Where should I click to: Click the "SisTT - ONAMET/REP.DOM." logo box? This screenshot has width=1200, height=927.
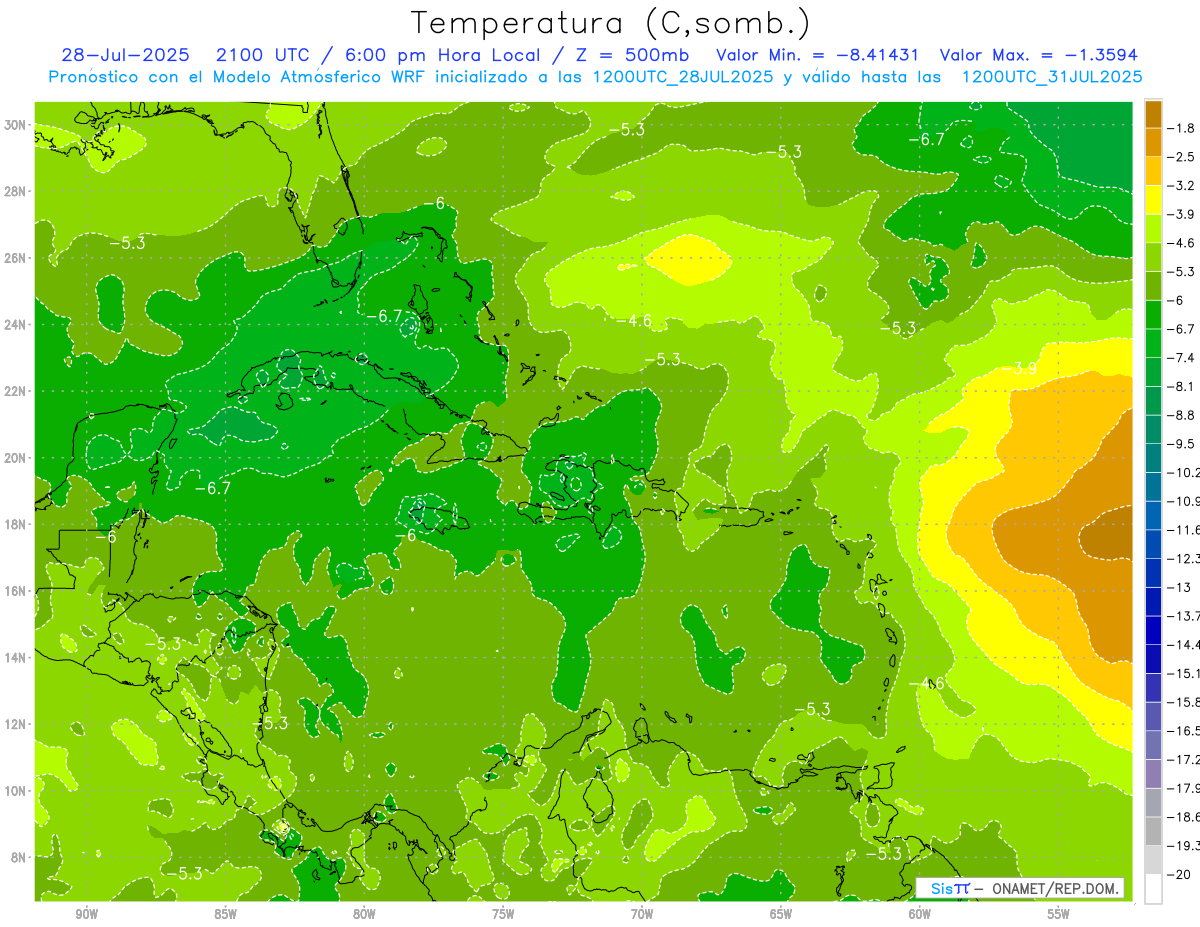pyautogui.click(x=1020, y=888)
